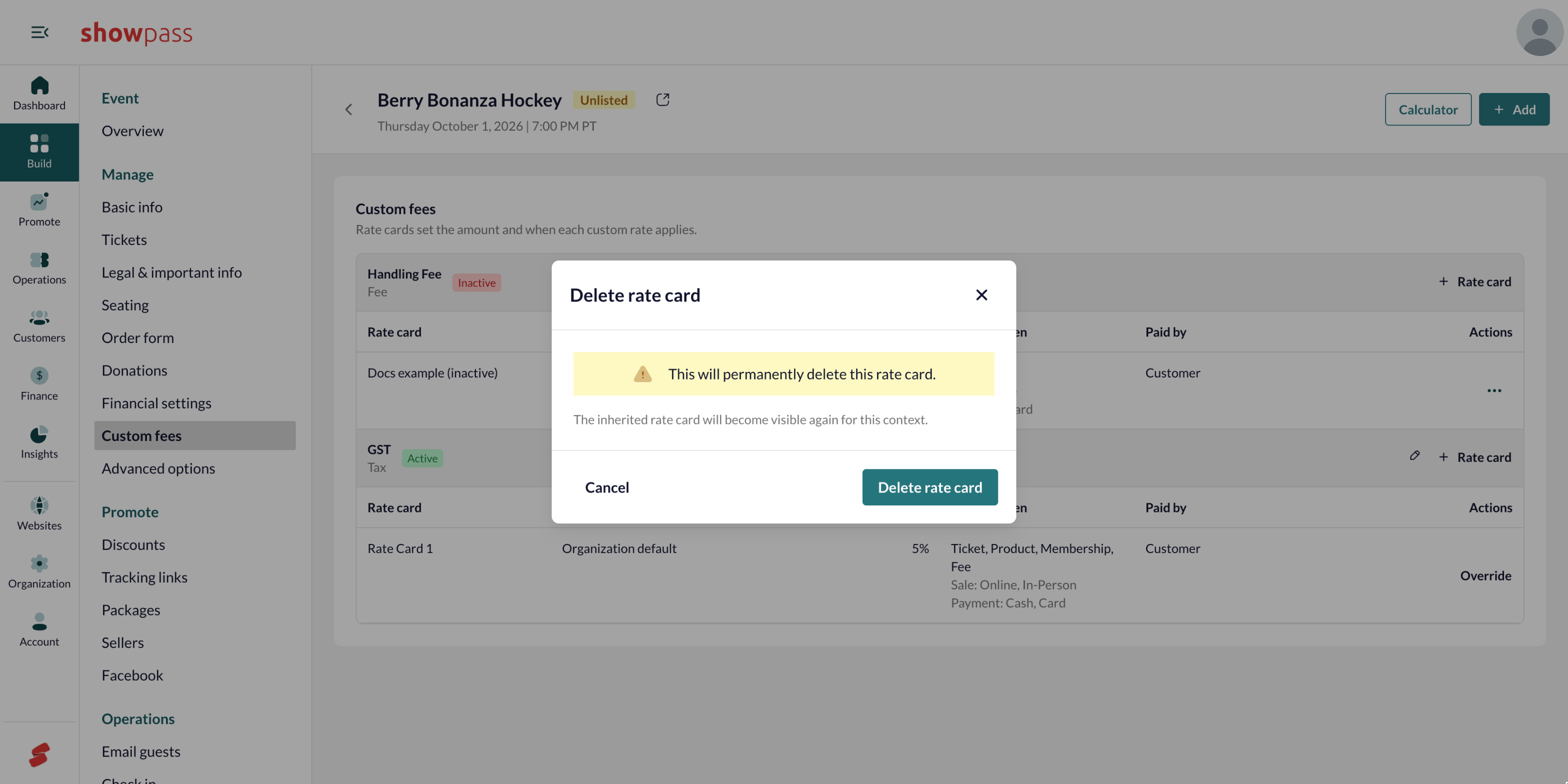Collapse the sidebar menu icon
The width and height of the screenshot is (1568, 784).
(39, 32)
